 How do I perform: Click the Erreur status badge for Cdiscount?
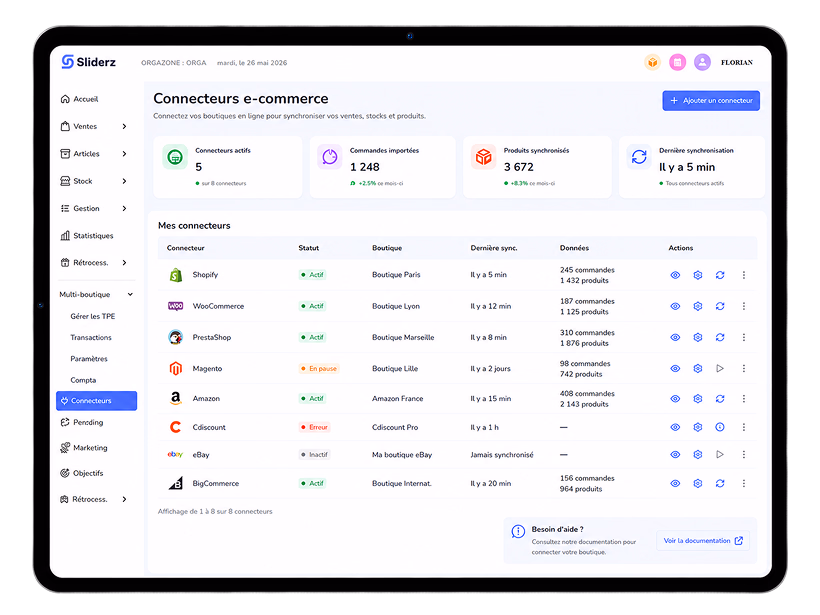314,427
